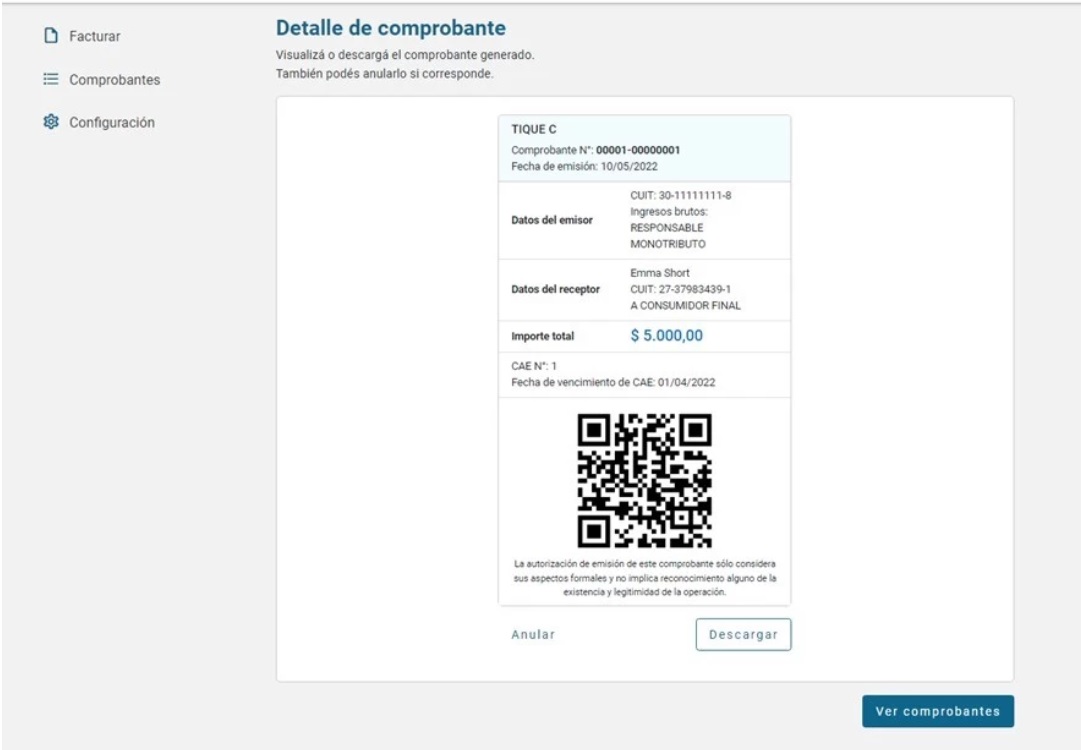Click the Ver comprobantes button
Screen dimensions: 1081x750
[938, 711]
